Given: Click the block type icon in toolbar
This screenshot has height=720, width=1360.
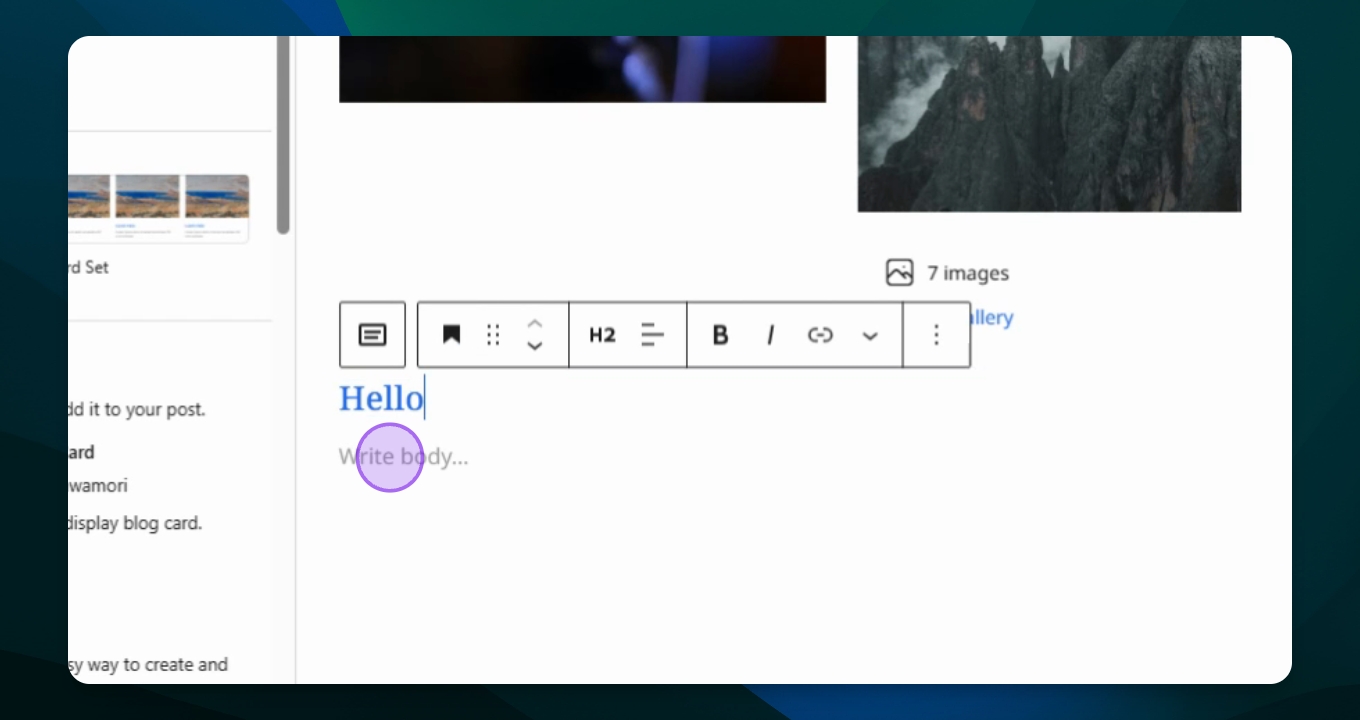Looking at the screenshot, I should [372, 335].
